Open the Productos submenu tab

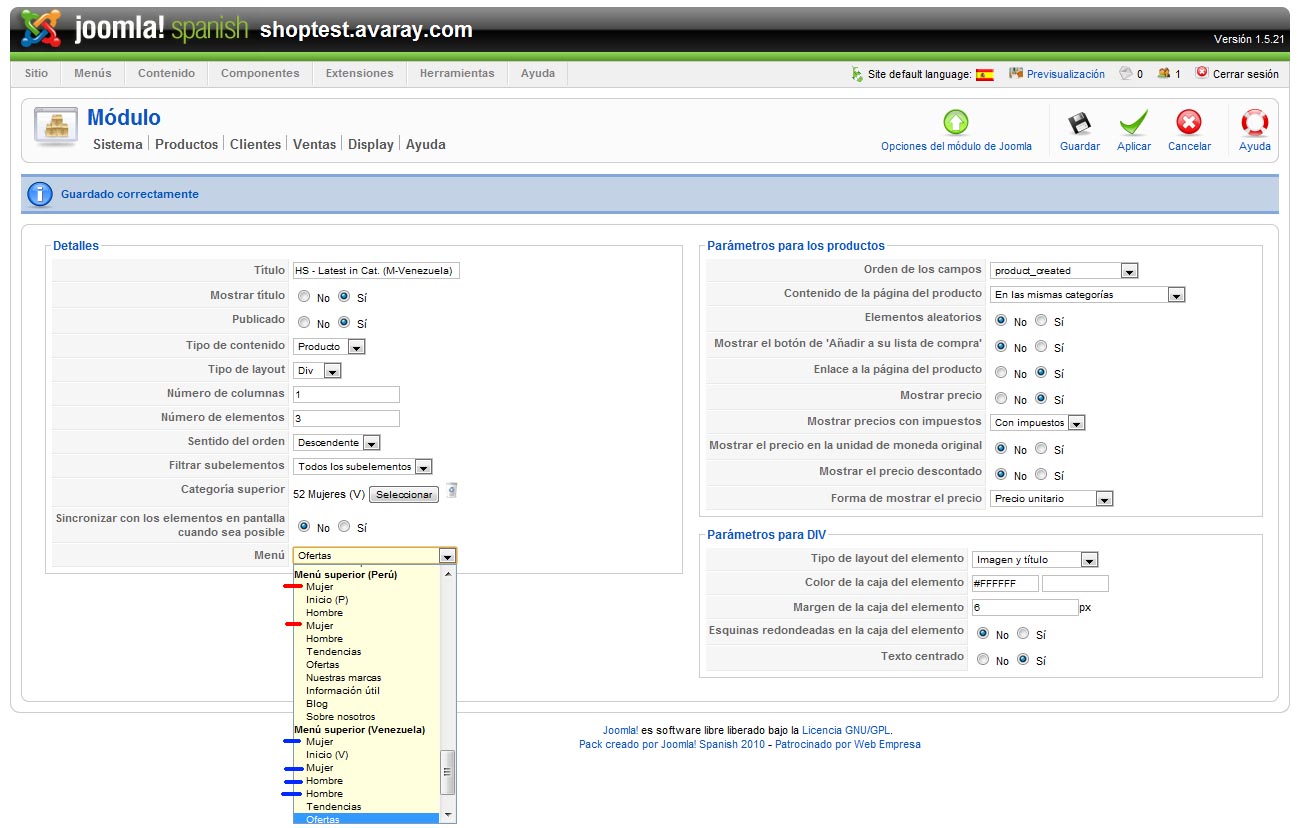[x=186, y=144]
